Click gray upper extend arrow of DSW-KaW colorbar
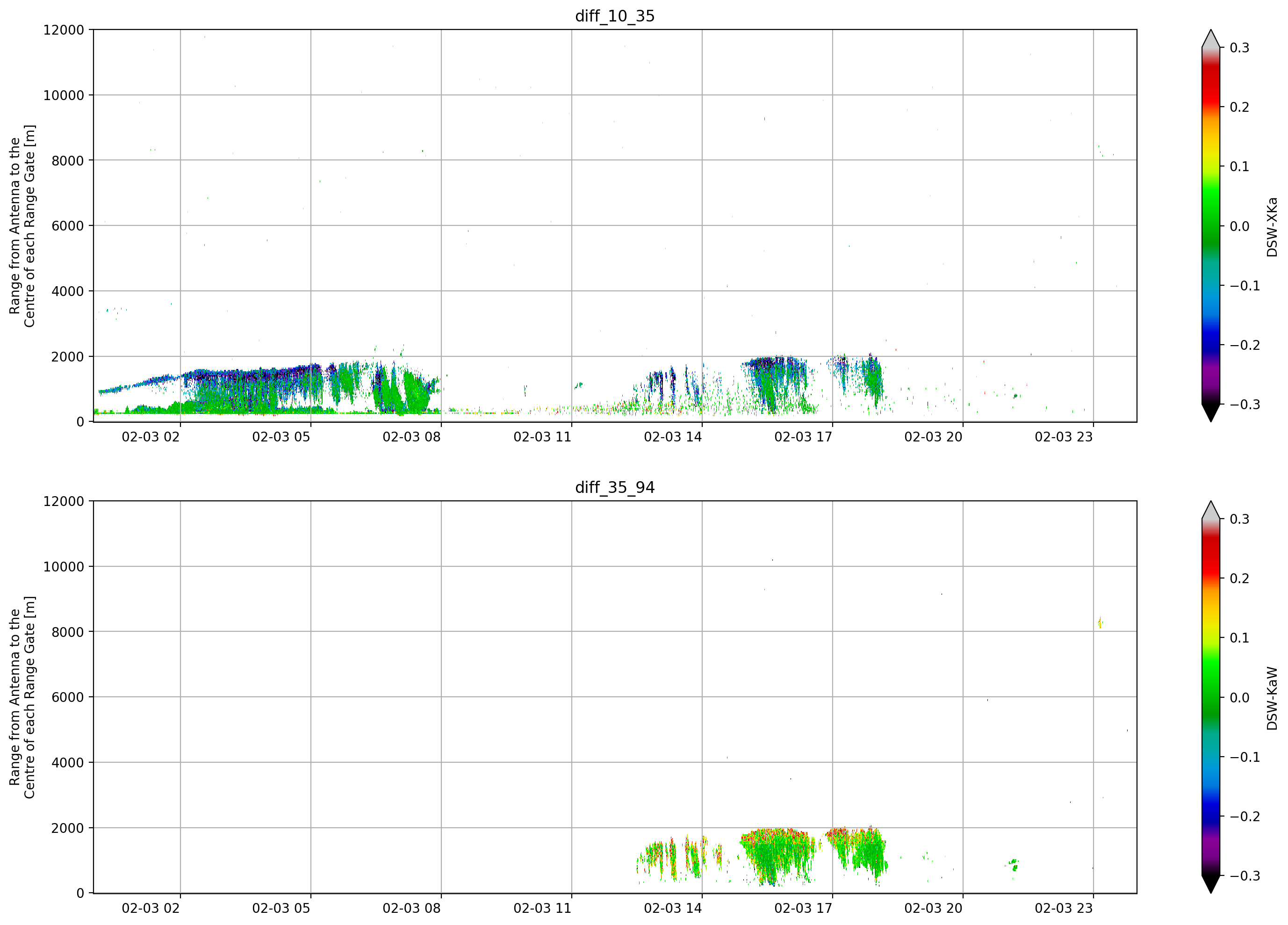1288x925 pixels. tap(1211, 511)
